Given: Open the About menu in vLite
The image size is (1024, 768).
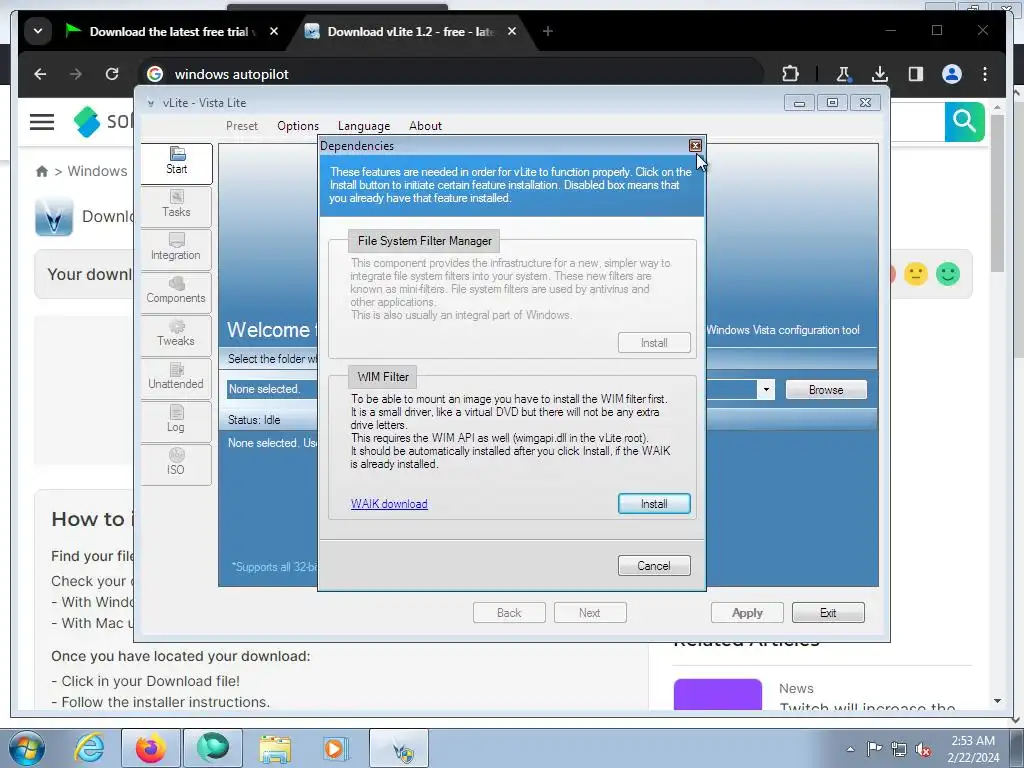Looking at the screenshot, I should [x=425, y=126].
